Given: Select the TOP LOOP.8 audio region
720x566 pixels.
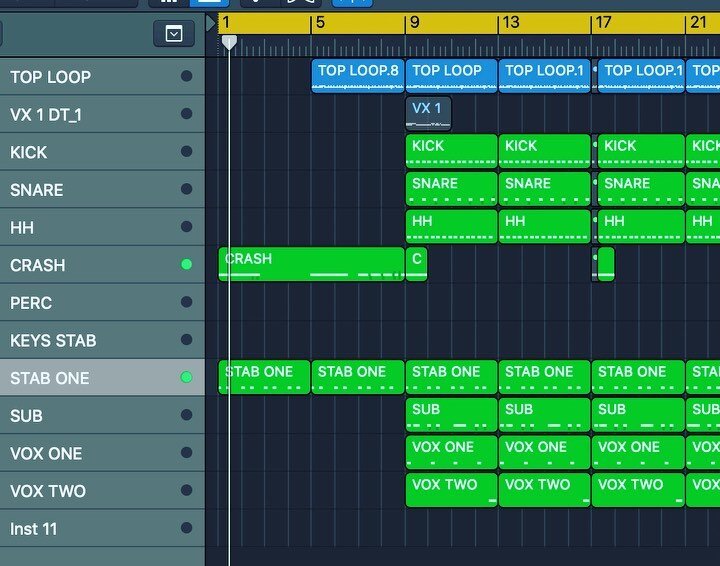Looking at the screenshot, I should pyautogui.click(x=358, y=76).
